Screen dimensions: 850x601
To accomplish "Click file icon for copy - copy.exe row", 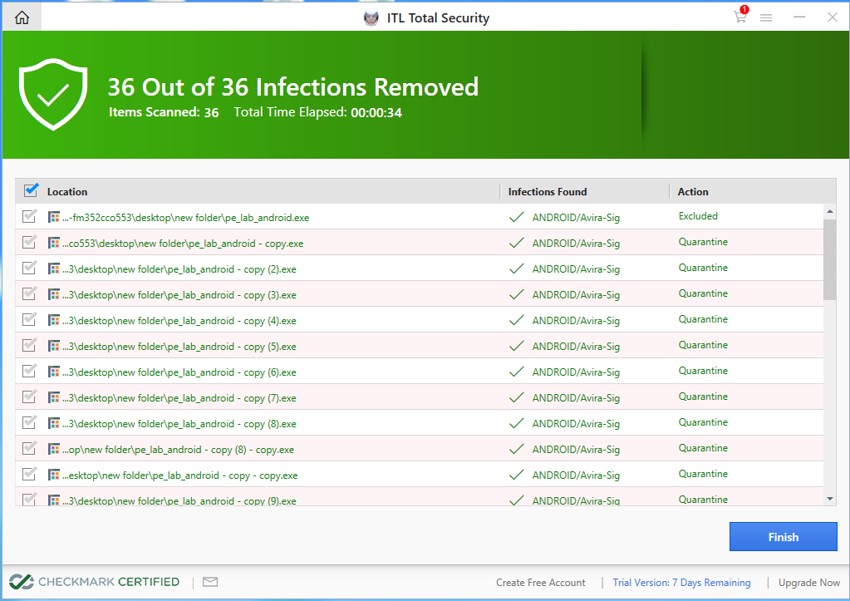I will pyautogui.click(x=54, y=475).
